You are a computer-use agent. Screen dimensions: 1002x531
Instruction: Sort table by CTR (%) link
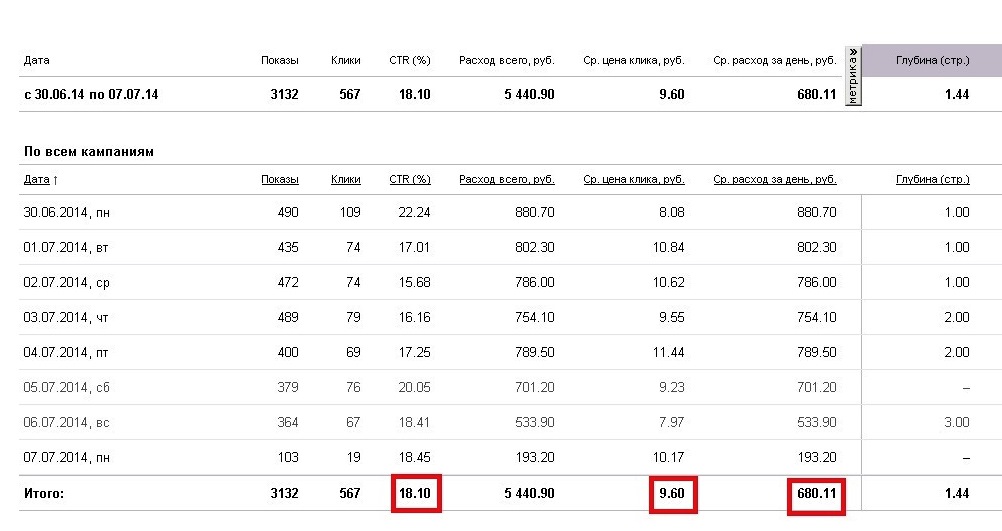point(409,180)
